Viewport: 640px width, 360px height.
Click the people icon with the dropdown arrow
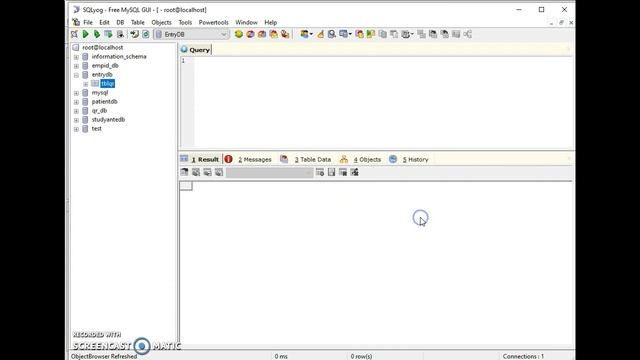[306, 34]
